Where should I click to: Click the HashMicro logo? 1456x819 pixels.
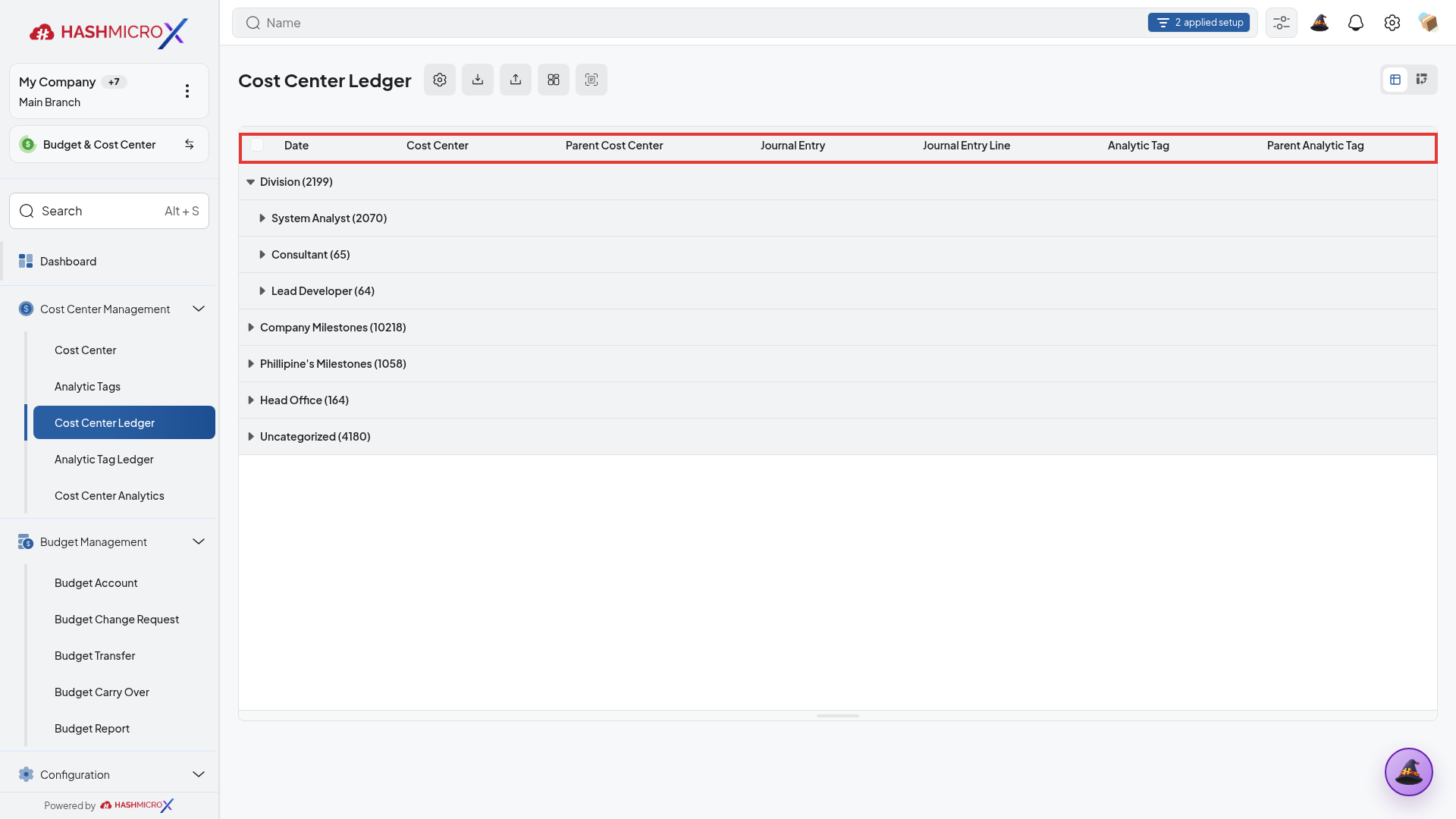108,32
